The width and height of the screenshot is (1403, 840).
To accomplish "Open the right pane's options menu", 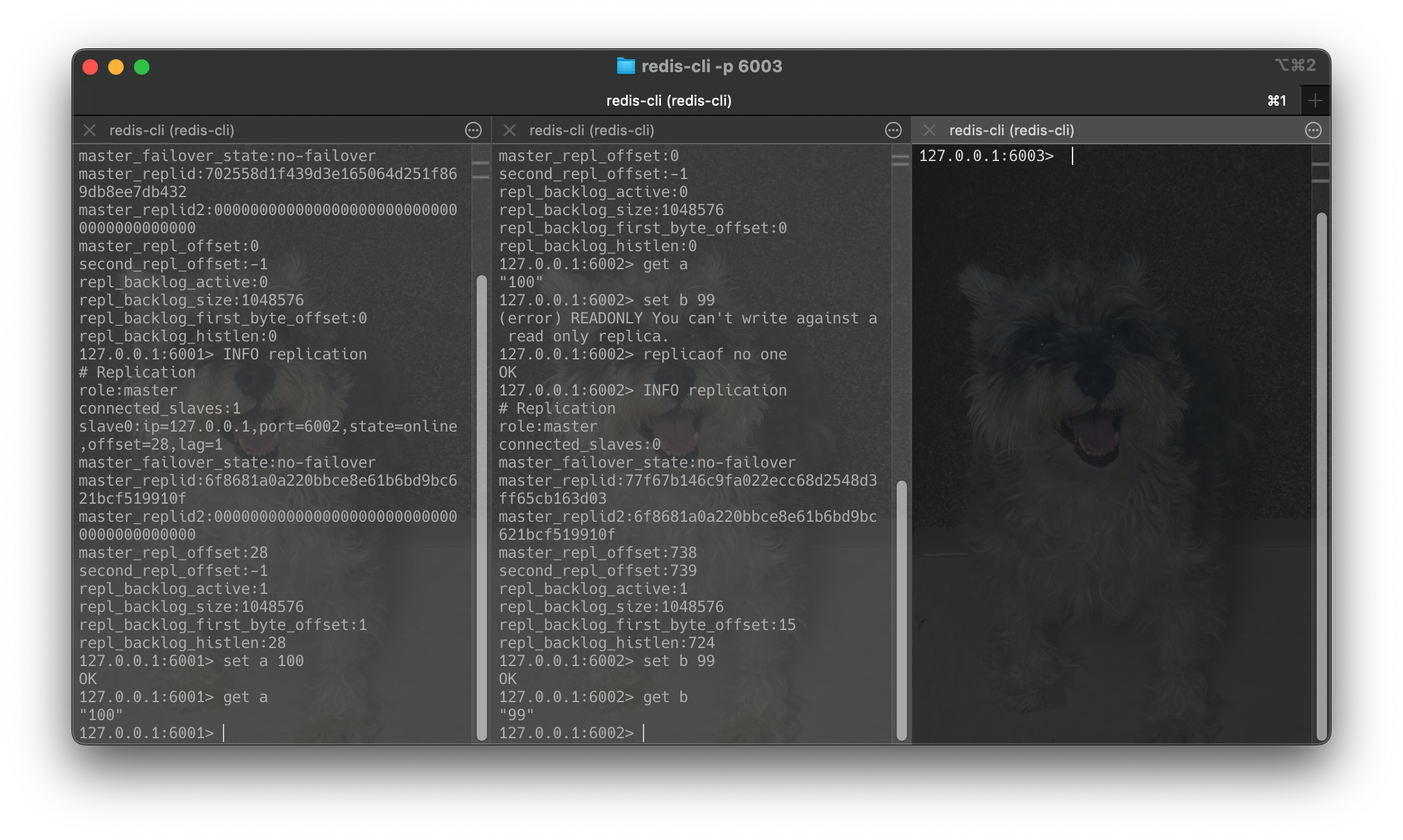I will (1313, 130).
